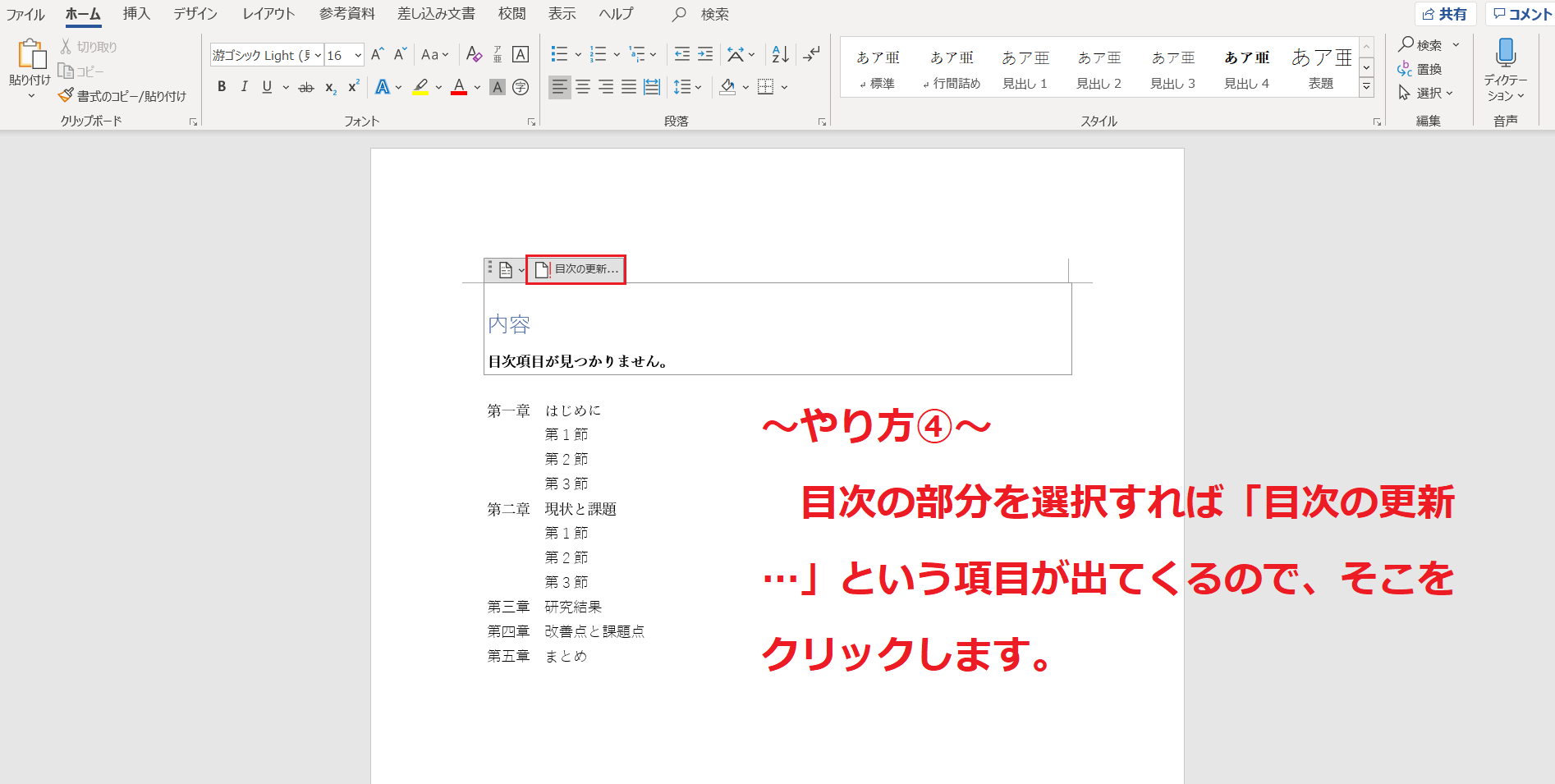
Task: Switch to the Layout (レイアウト) tab
Action: pyautogui.click(x=268, y=14)
